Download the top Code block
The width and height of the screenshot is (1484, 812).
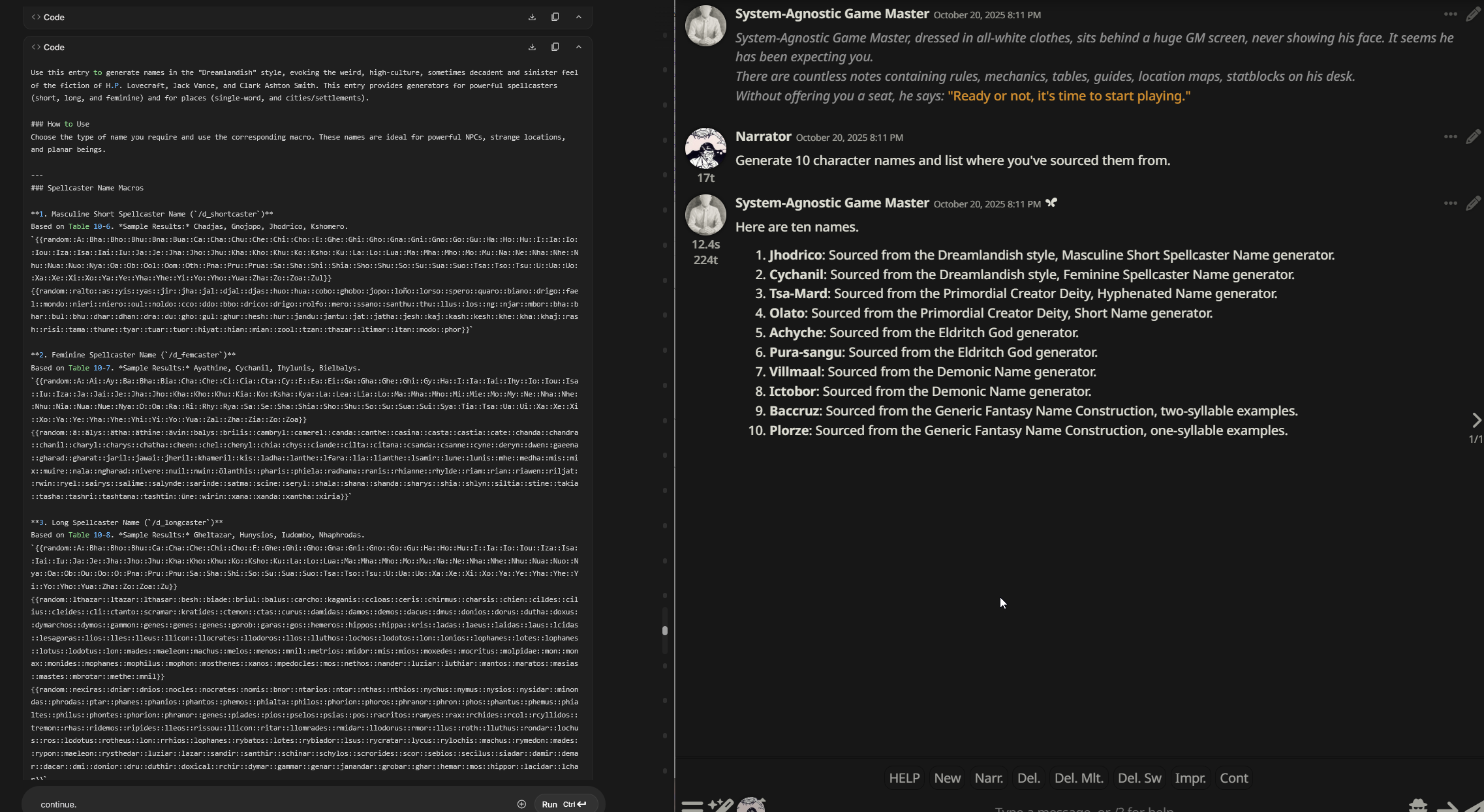pyautogui.click(x=532, y=17)
